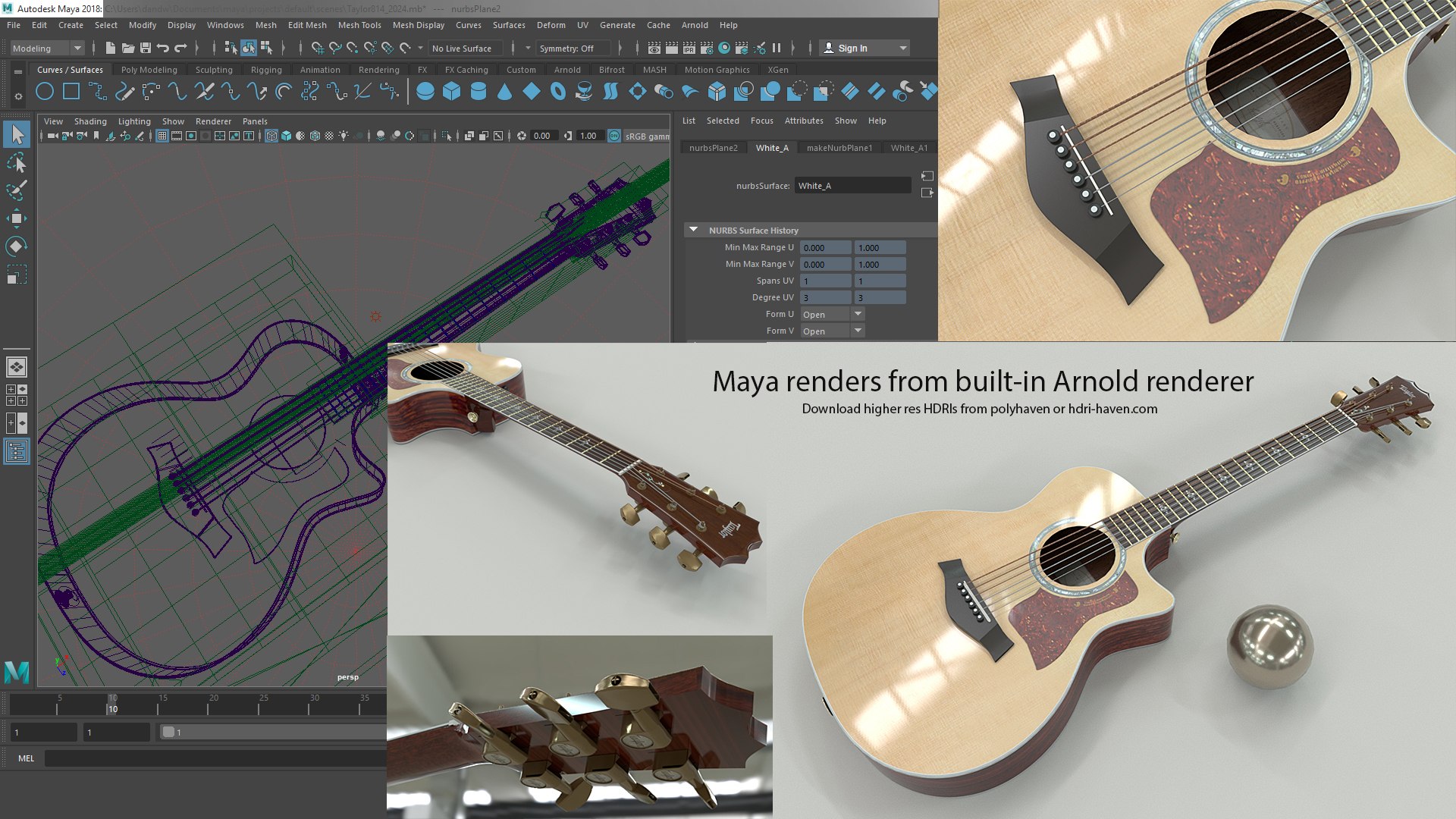Select the NURBS Square shelf icon
1456x819 pixels.
[71, 92]
